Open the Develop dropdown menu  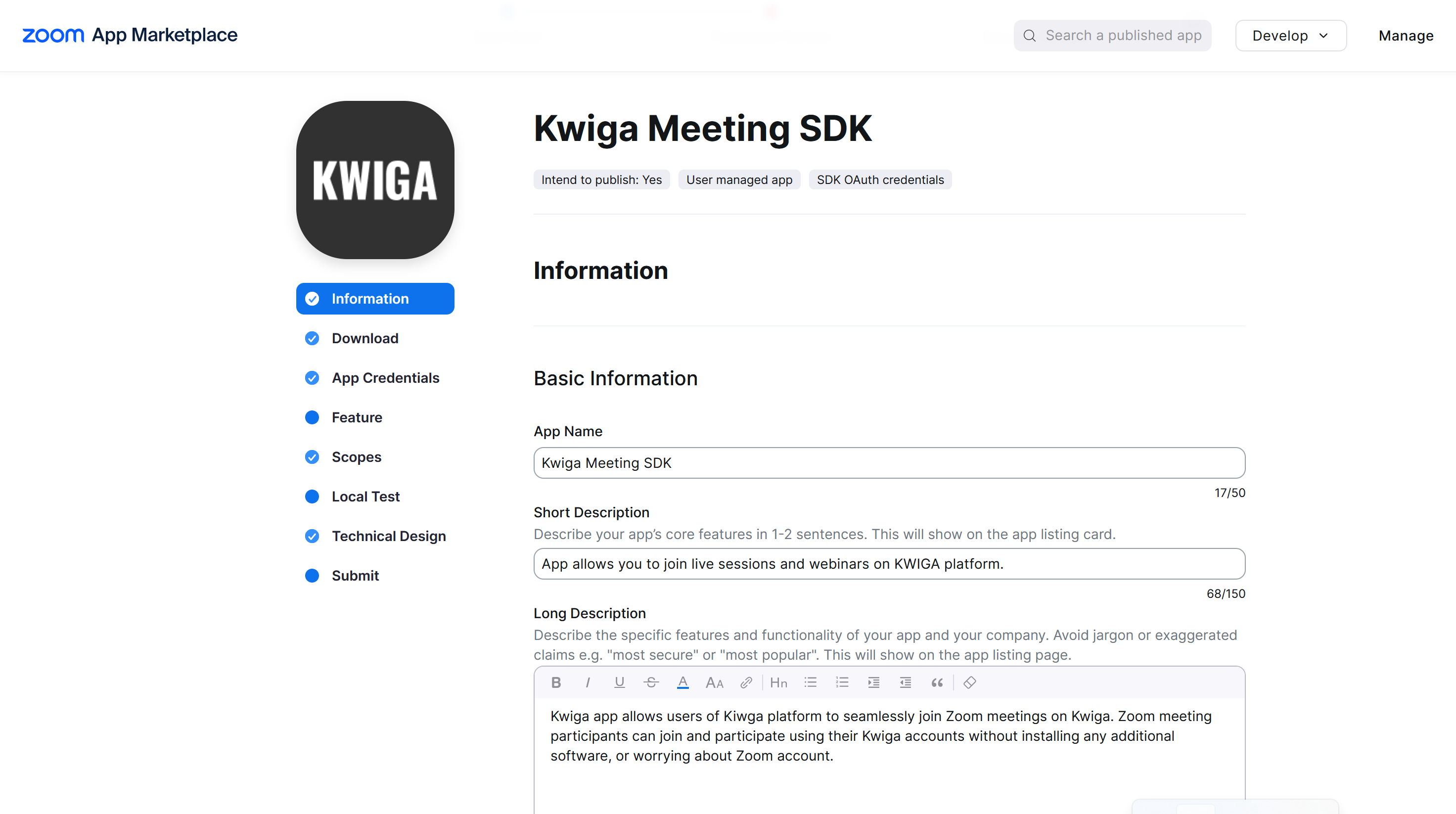[x=1291, y=36]
